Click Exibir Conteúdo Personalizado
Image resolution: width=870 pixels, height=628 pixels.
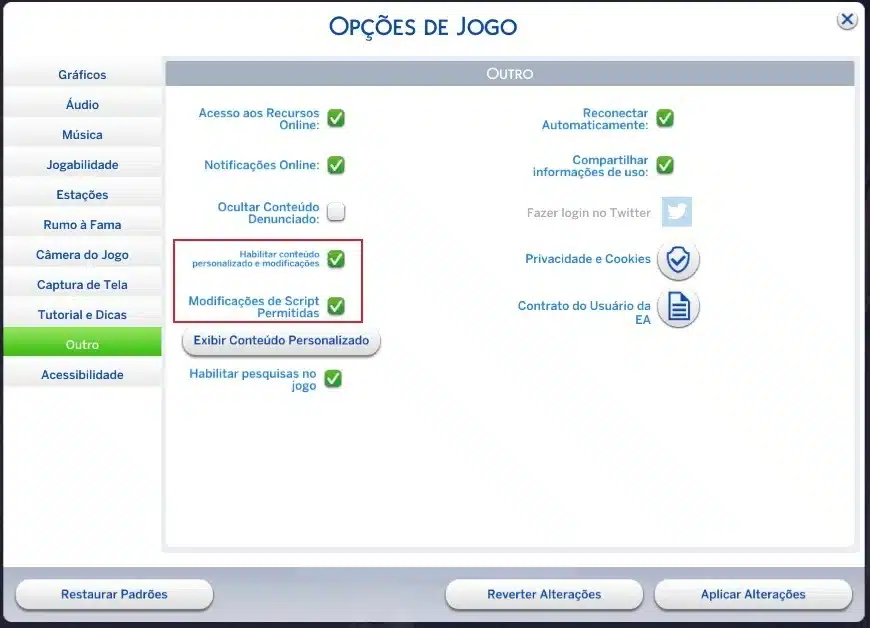280,341
